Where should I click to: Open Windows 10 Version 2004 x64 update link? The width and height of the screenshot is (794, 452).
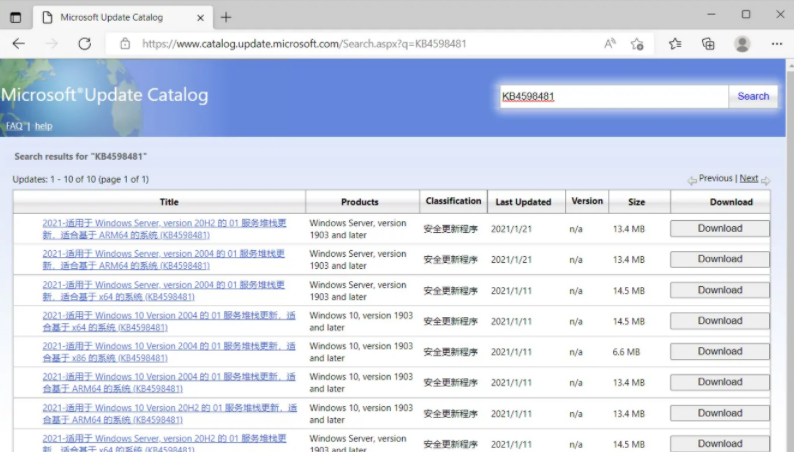[169, 321]
